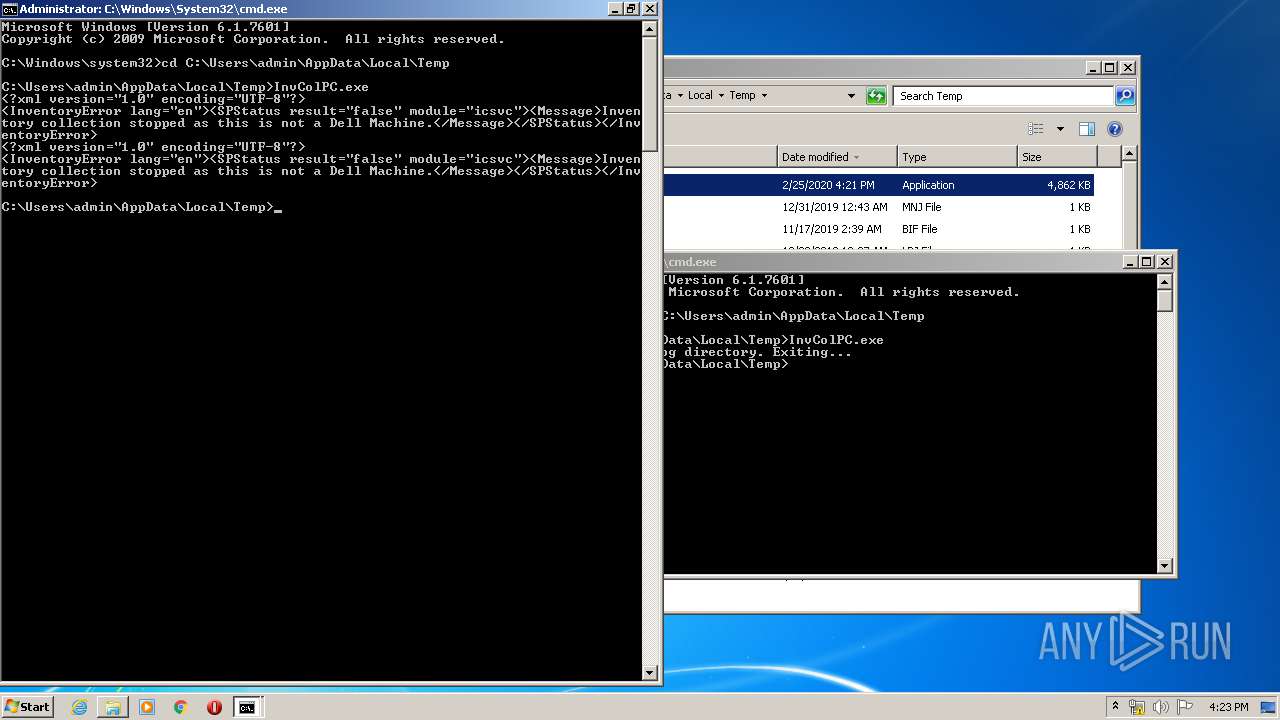Image resolution: width=1280 pixels, height=720 pixels.
Task: Click the scroll-down arrow in second cmd window
Action: pos(1164,565)
